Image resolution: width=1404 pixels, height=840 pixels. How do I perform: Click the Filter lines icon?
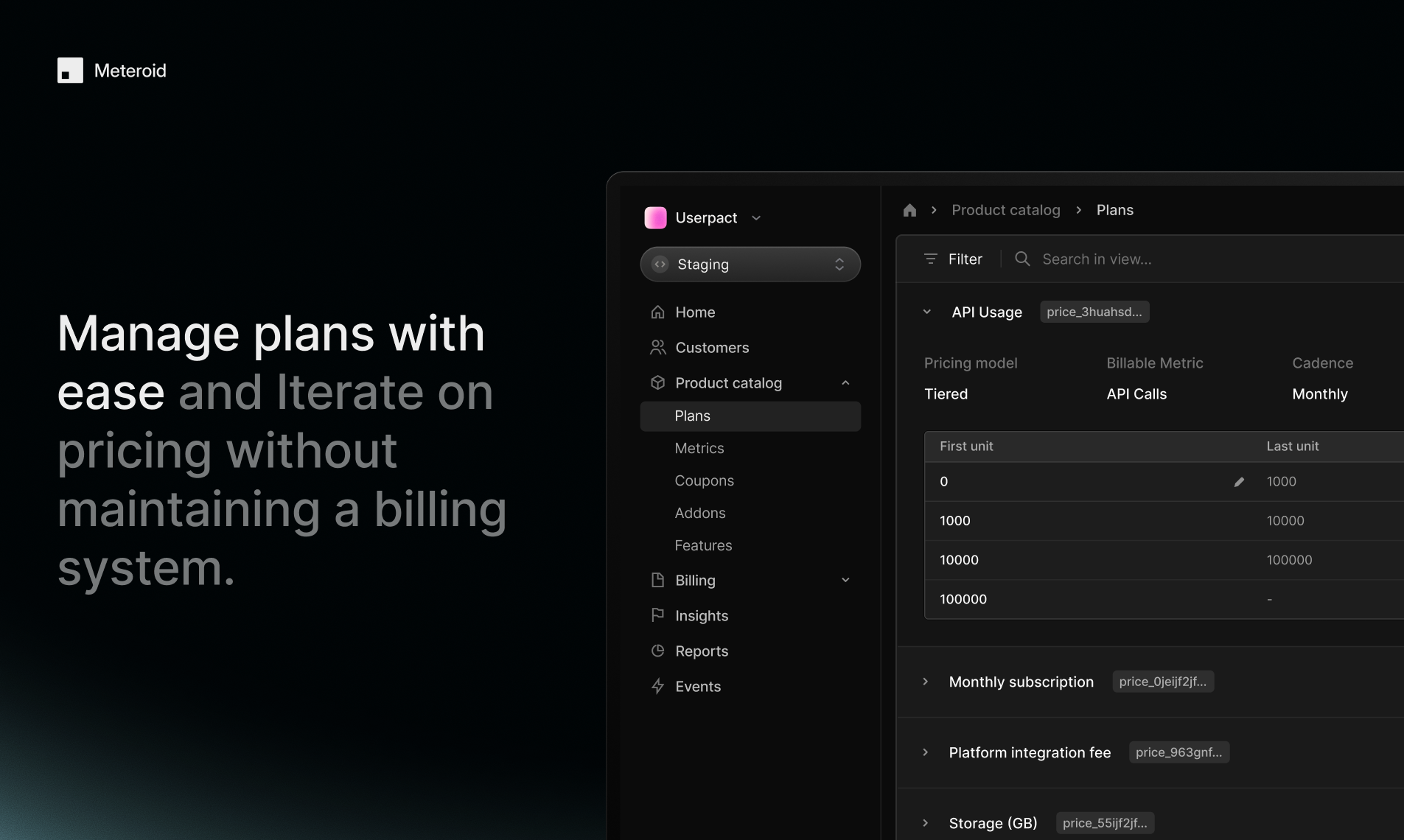930,259
